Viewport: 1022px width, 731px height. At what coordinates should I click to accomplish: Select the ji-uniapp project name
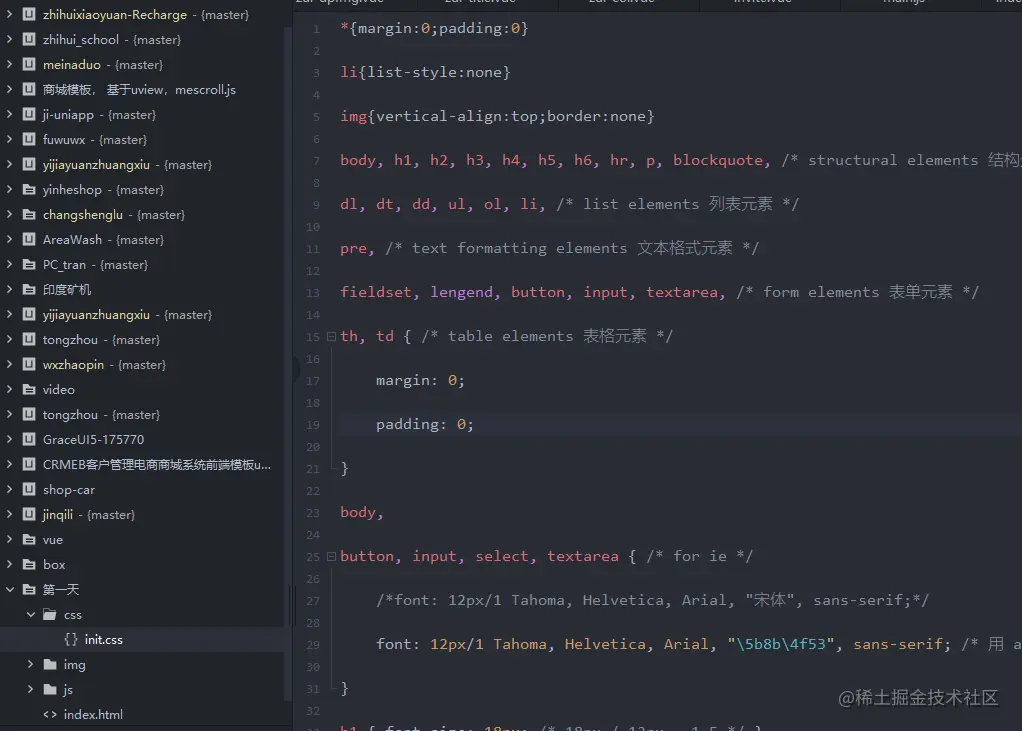[x=68, y=115]
